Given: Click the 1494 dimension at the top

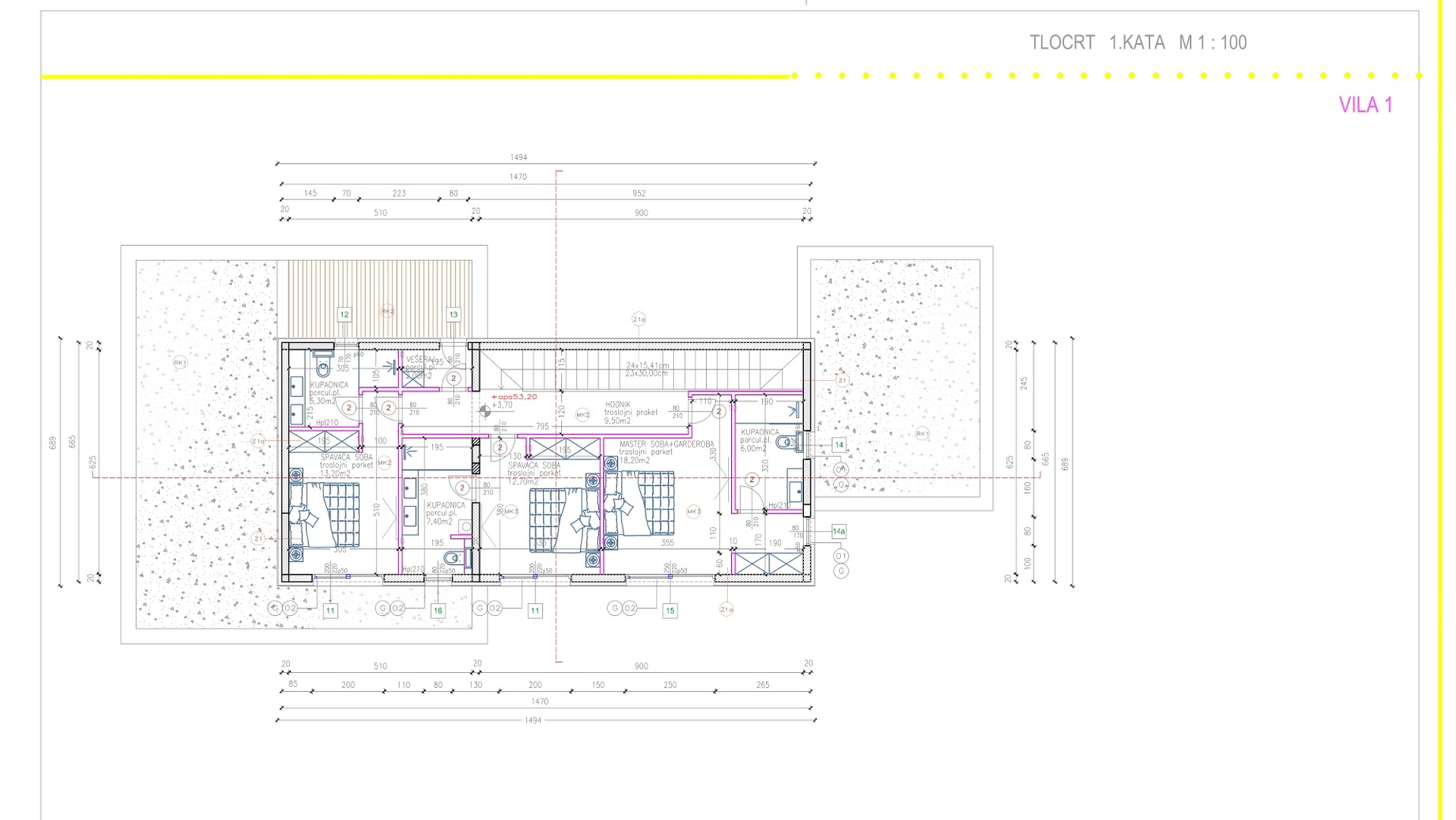Looking at the screenshot, I should coord(518,158).
